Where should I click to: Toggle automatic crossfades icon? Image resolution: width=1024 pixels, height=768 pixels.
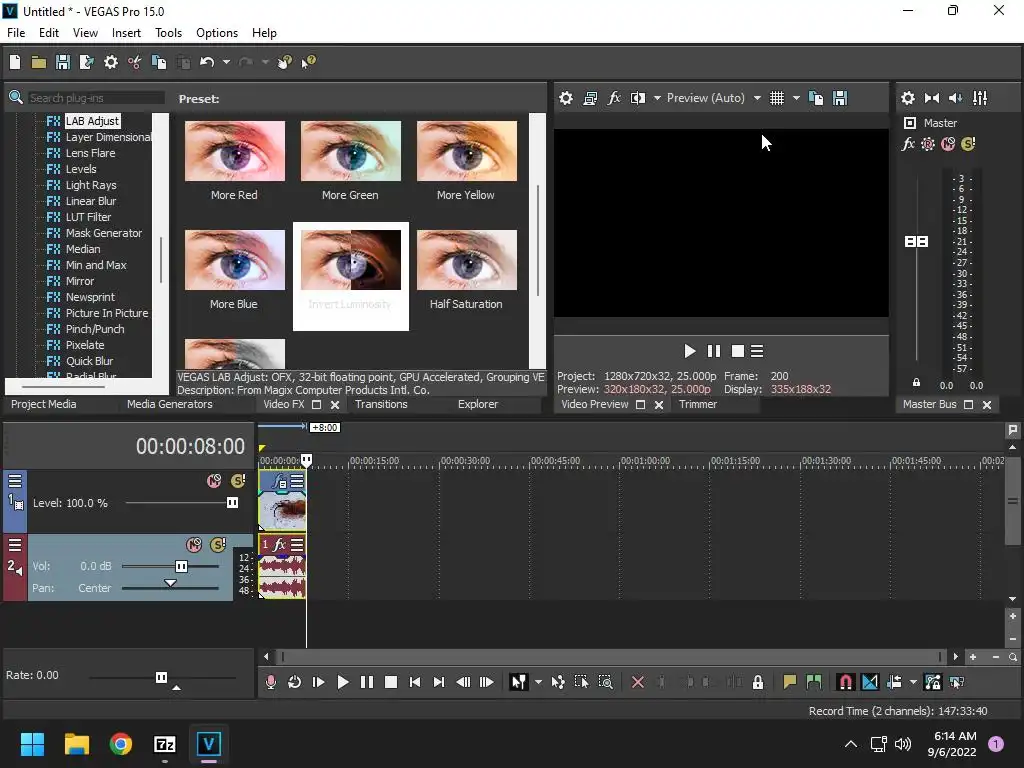pyautogui.click(x=870, y=682)
